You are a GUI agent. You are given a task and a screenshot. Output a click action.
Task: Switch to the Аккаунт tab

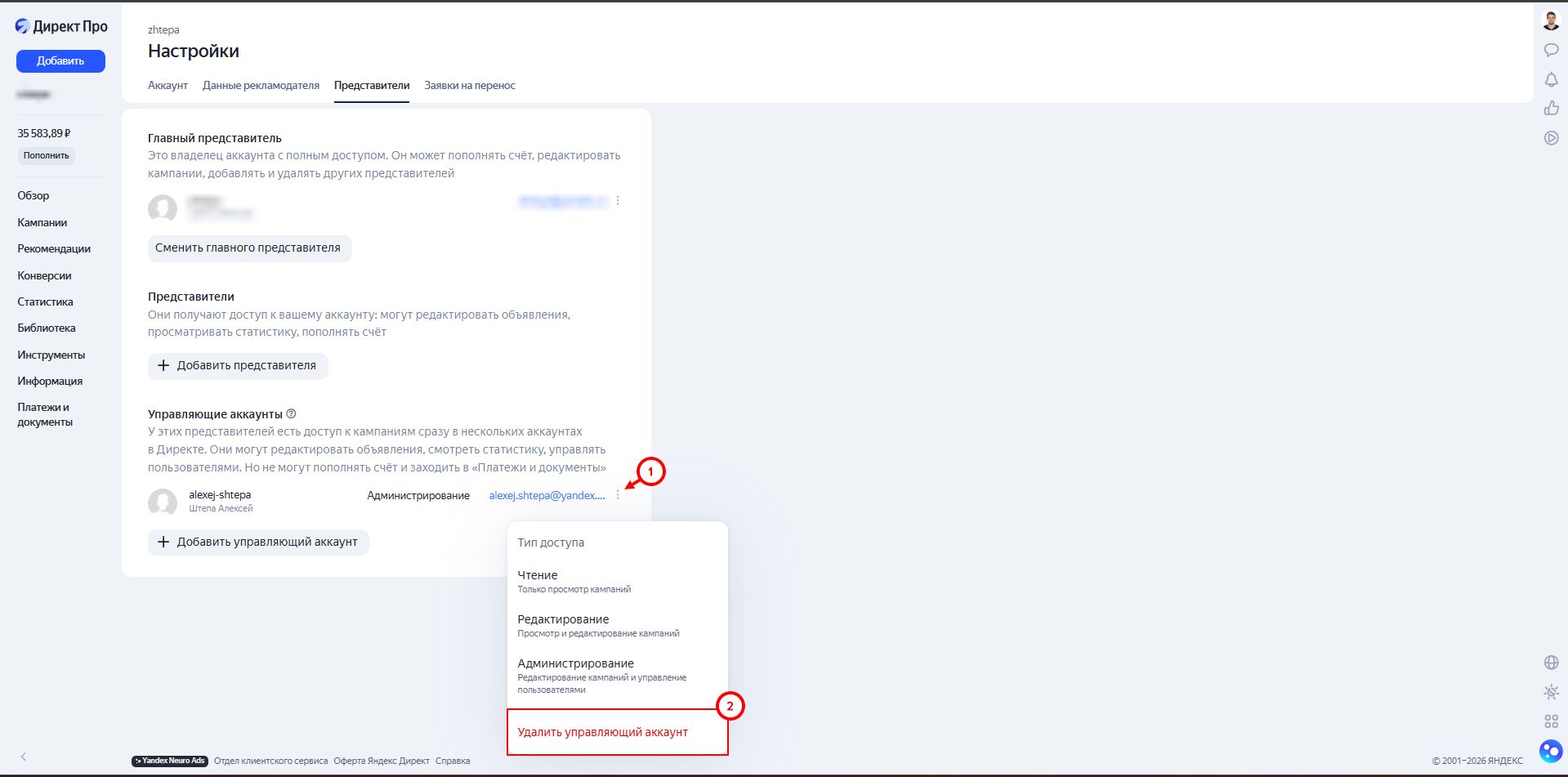[x=168, y=85]
